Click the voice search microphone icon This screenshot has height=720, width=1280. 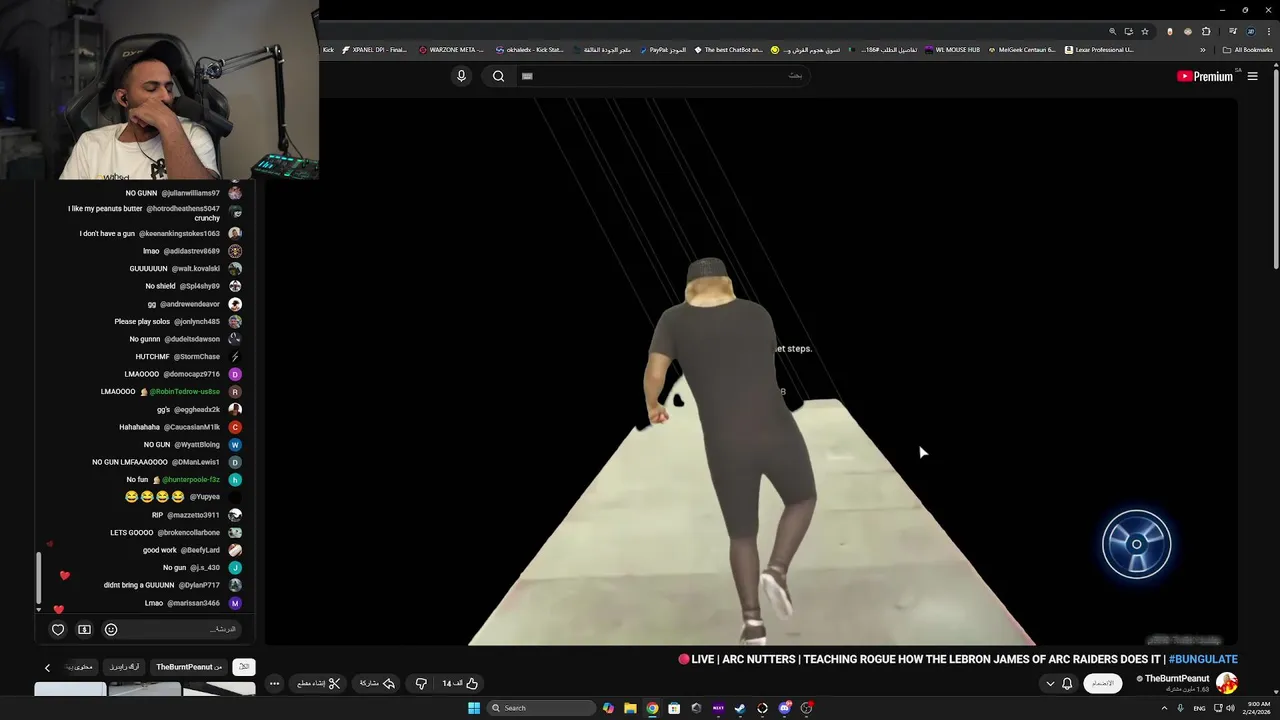(x=461, y=76)
